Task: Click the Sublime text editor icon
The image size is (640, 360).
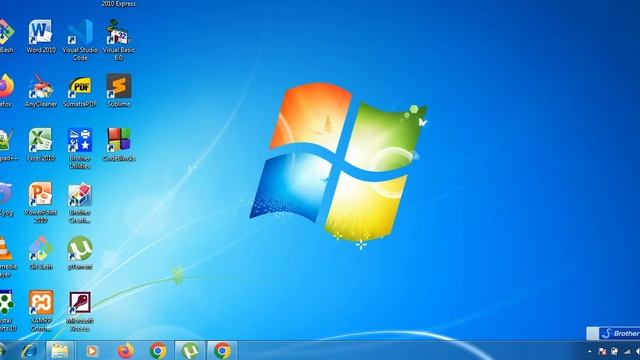Action: click(x=119, y=90)
